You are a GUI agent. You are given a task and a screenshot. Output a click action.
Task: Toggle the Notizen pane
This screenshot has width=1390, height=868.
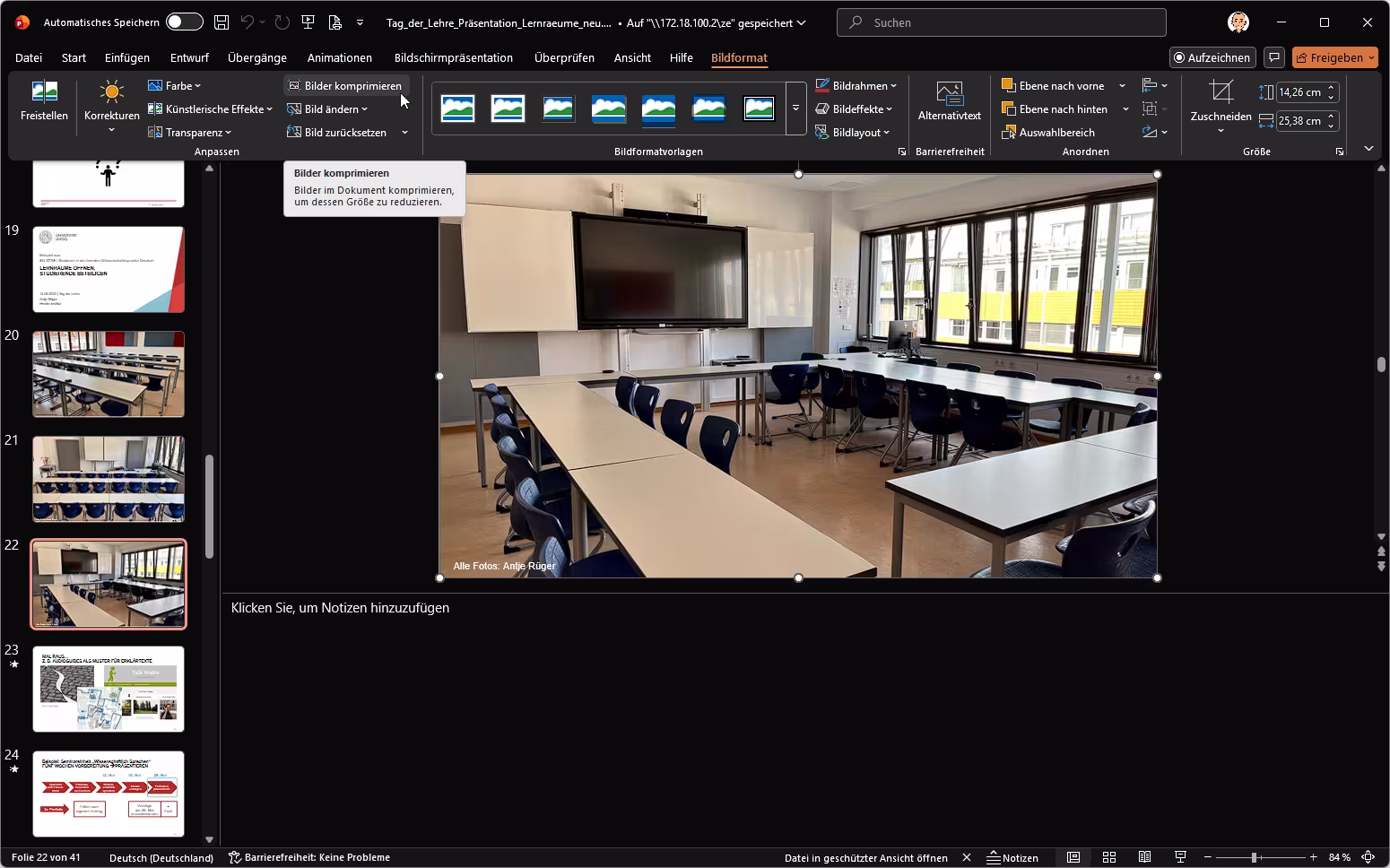click(1012, 857)
